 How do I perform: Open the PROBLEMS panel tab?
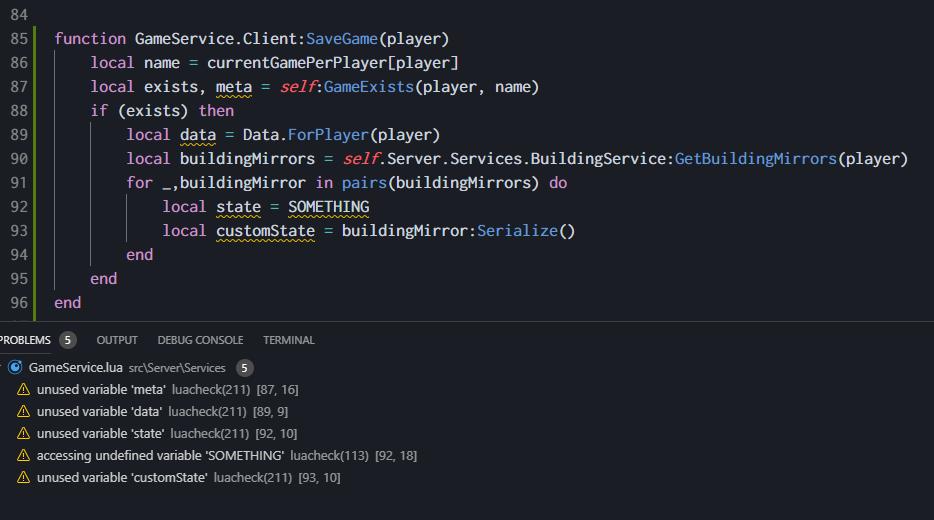25,340
